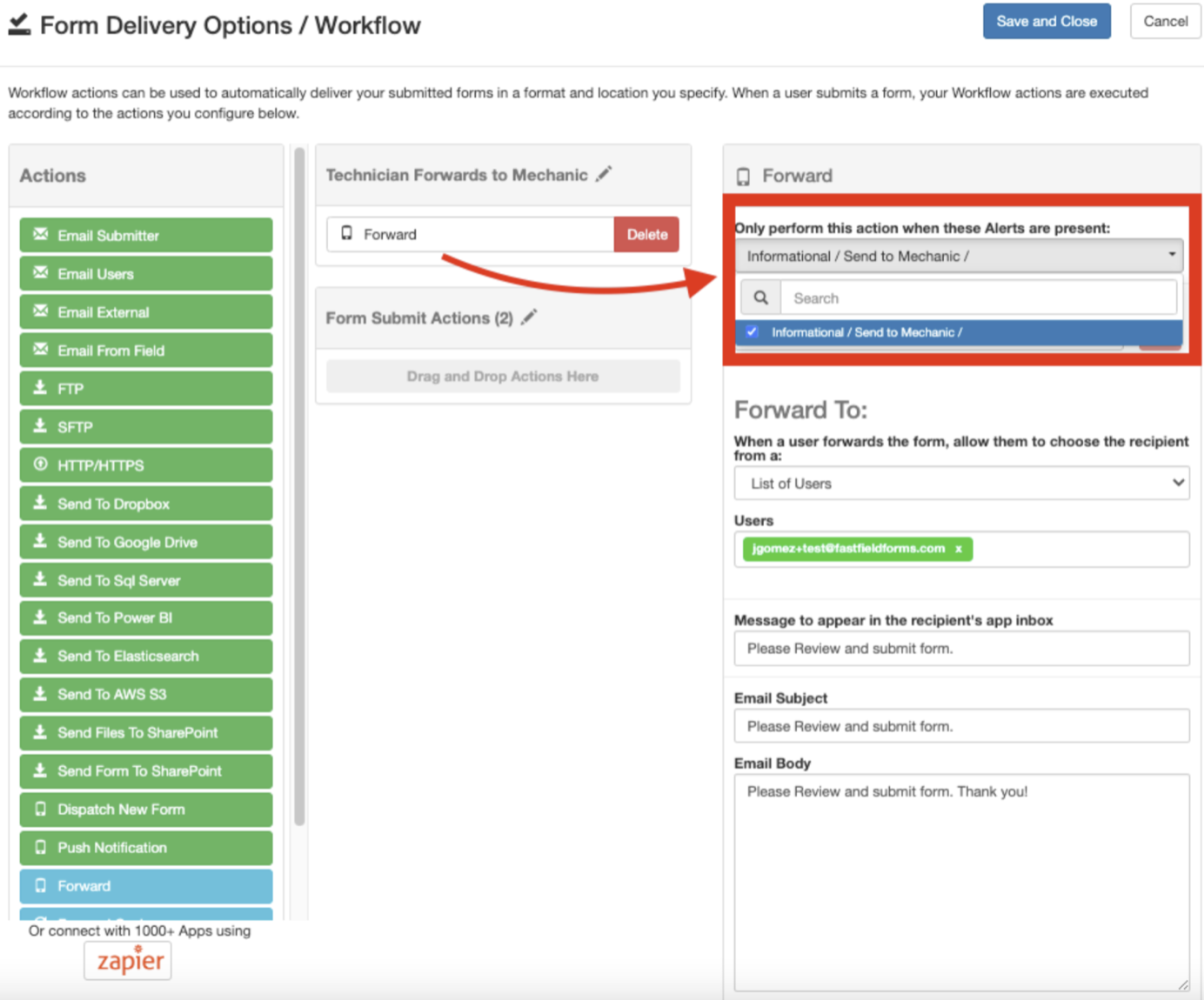Viewport: 1204px width, 1000px height.
Task: Click the magnifier icon in the alerts search box
Action: 760,297
